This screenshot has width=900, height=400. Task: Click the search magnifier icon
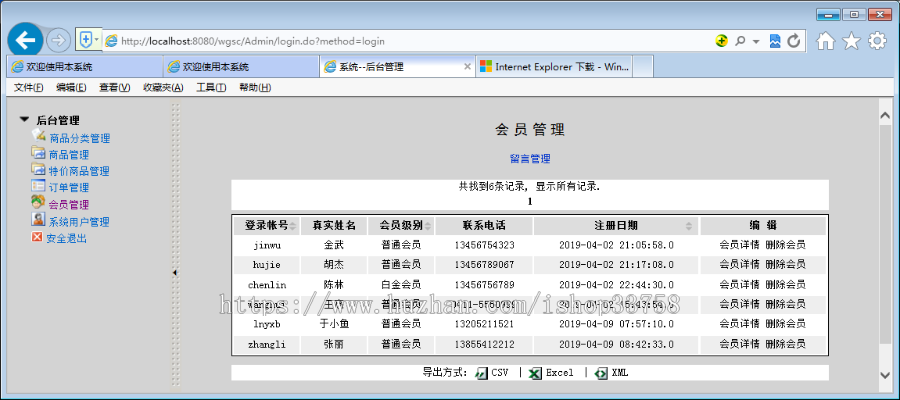[740, 41]
